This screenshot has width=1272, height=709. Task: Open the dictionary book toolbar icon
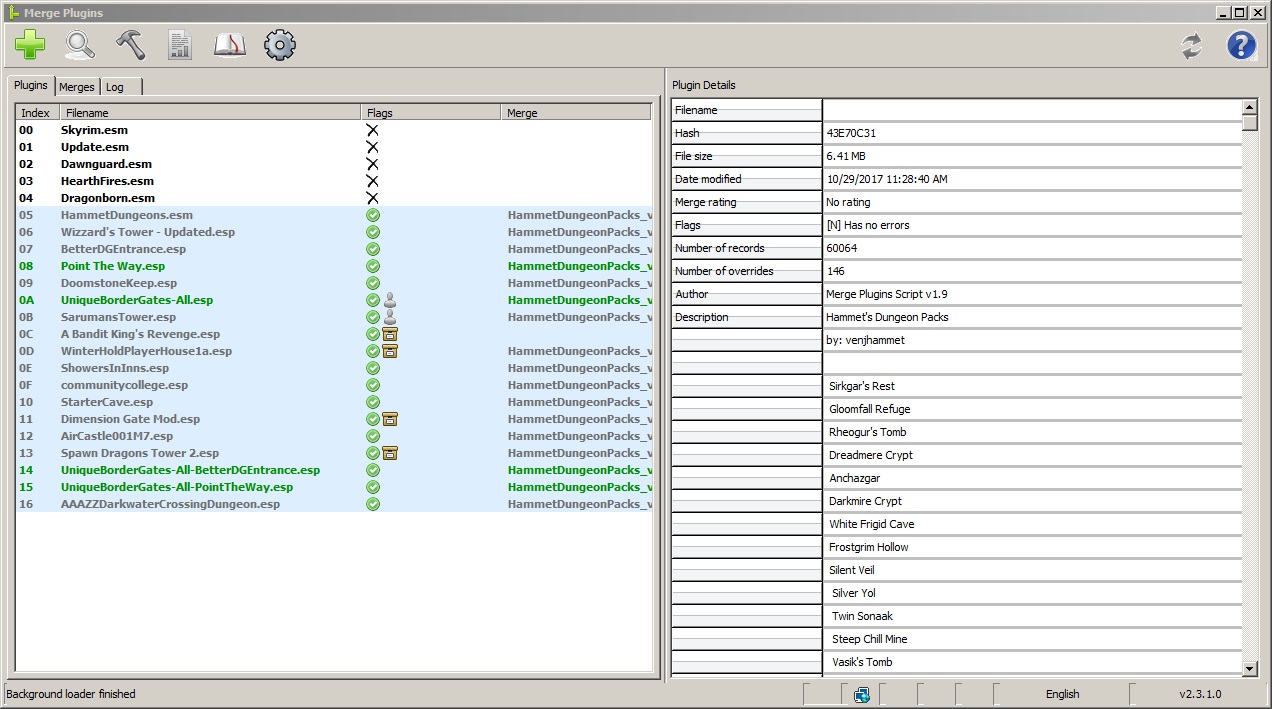click(x=230, y=45)
